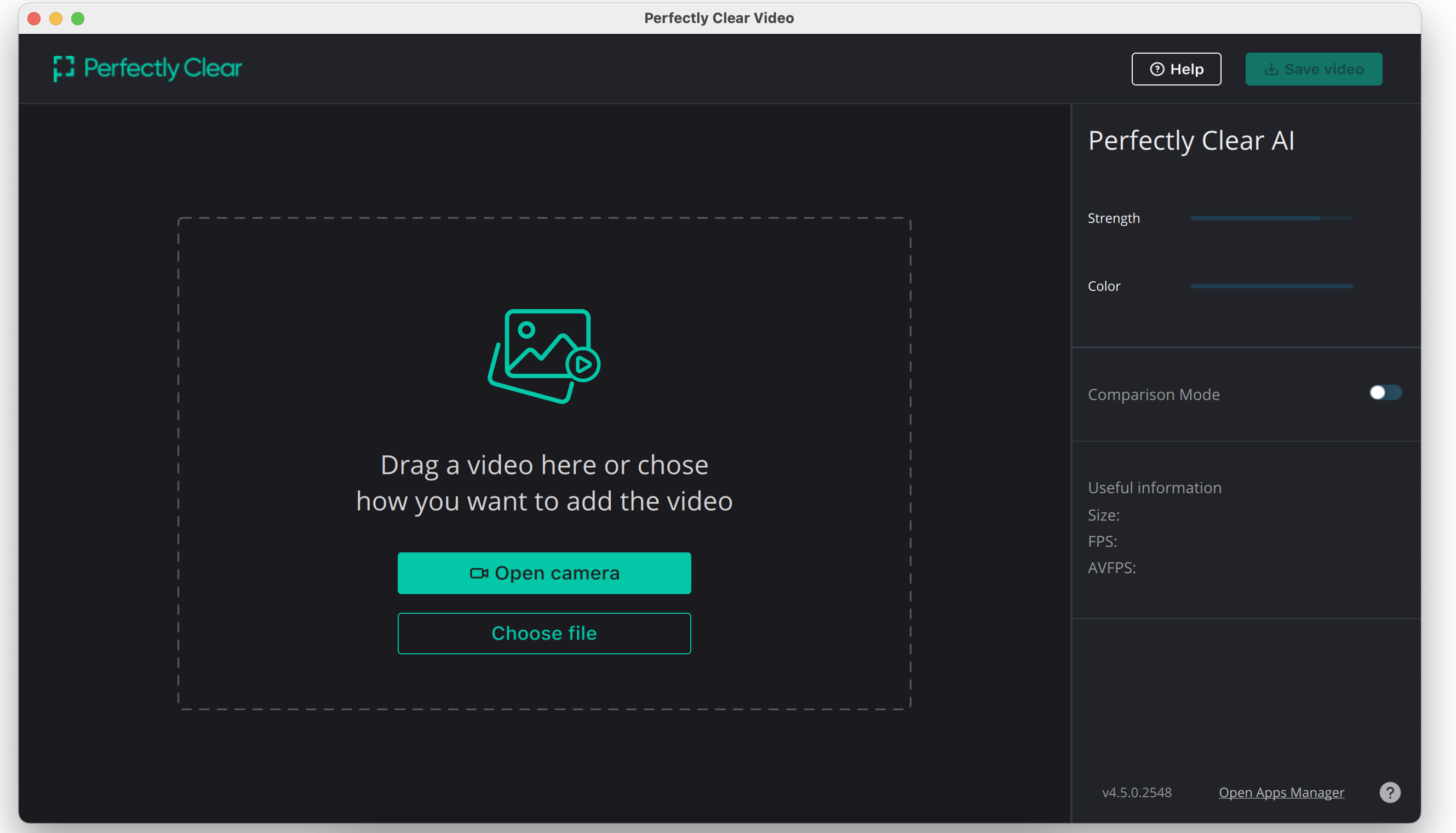Click the Save video button
Image resolution: width=1456 pixels, height=833 pixels.
click(x=1314, y=69)
